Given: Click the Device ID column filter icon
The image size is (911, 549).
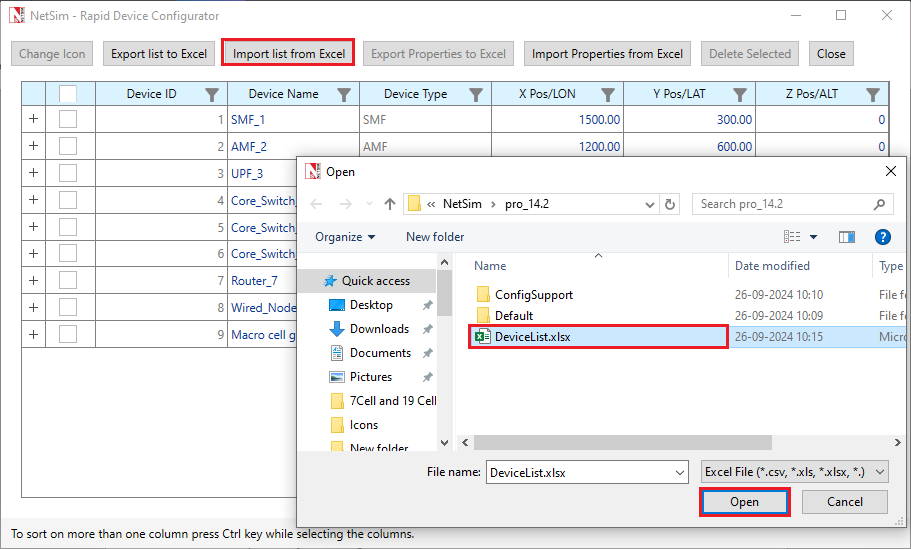Looking at the screenshot, I should [212, 95].
